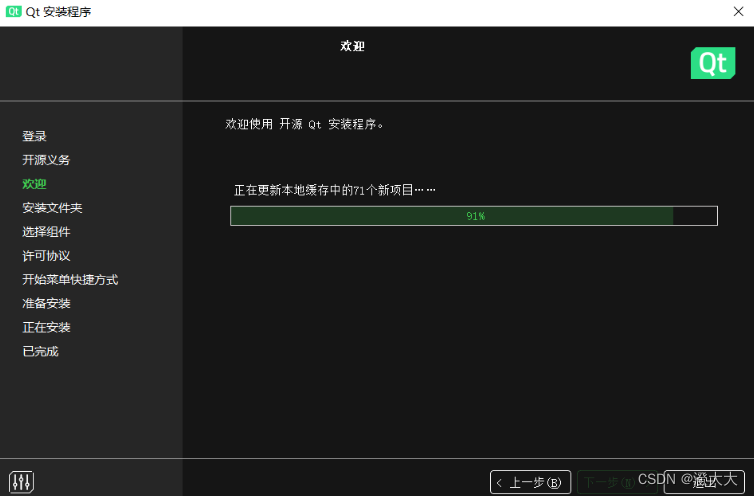Open installer settings sliders icon
Viewport: 754px width, 496px height.
21,482
